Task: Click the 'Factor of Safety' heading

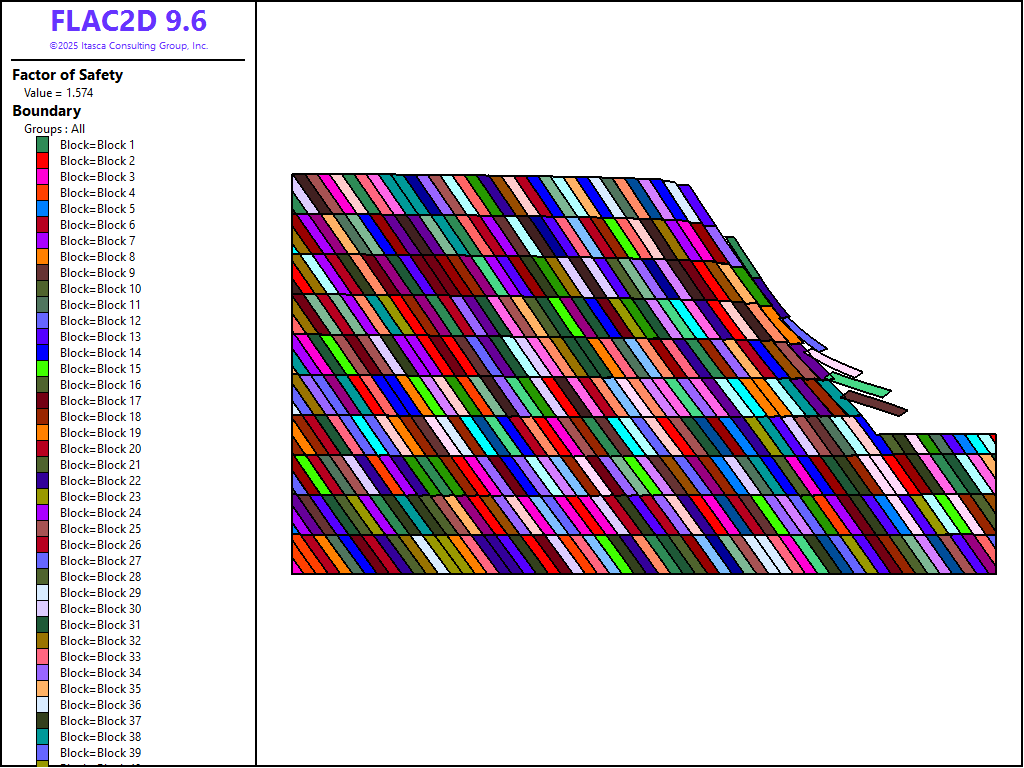Action: 67,75
